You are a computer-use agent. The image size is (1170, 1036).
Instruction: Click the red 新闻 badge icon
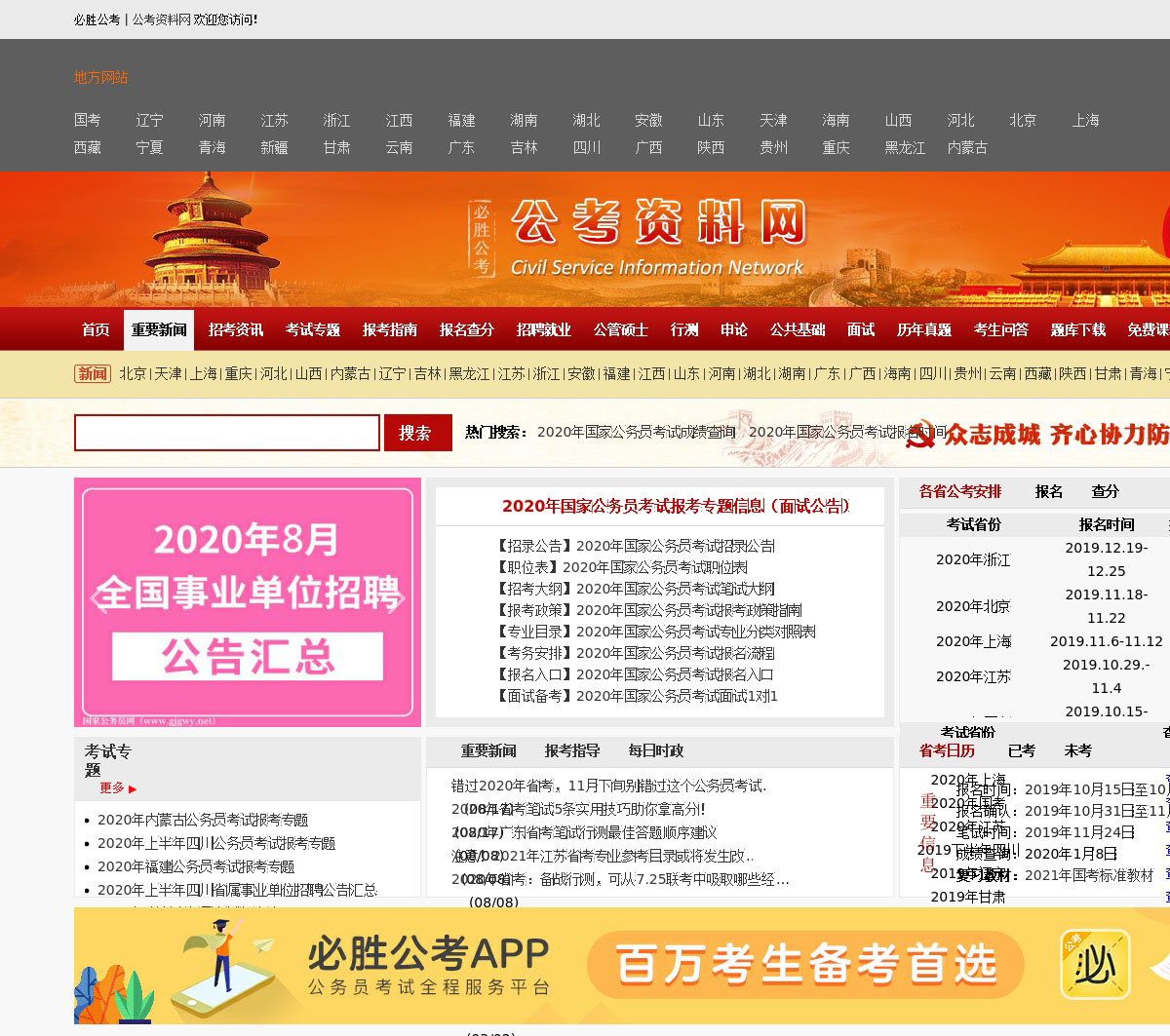point(93,374)
